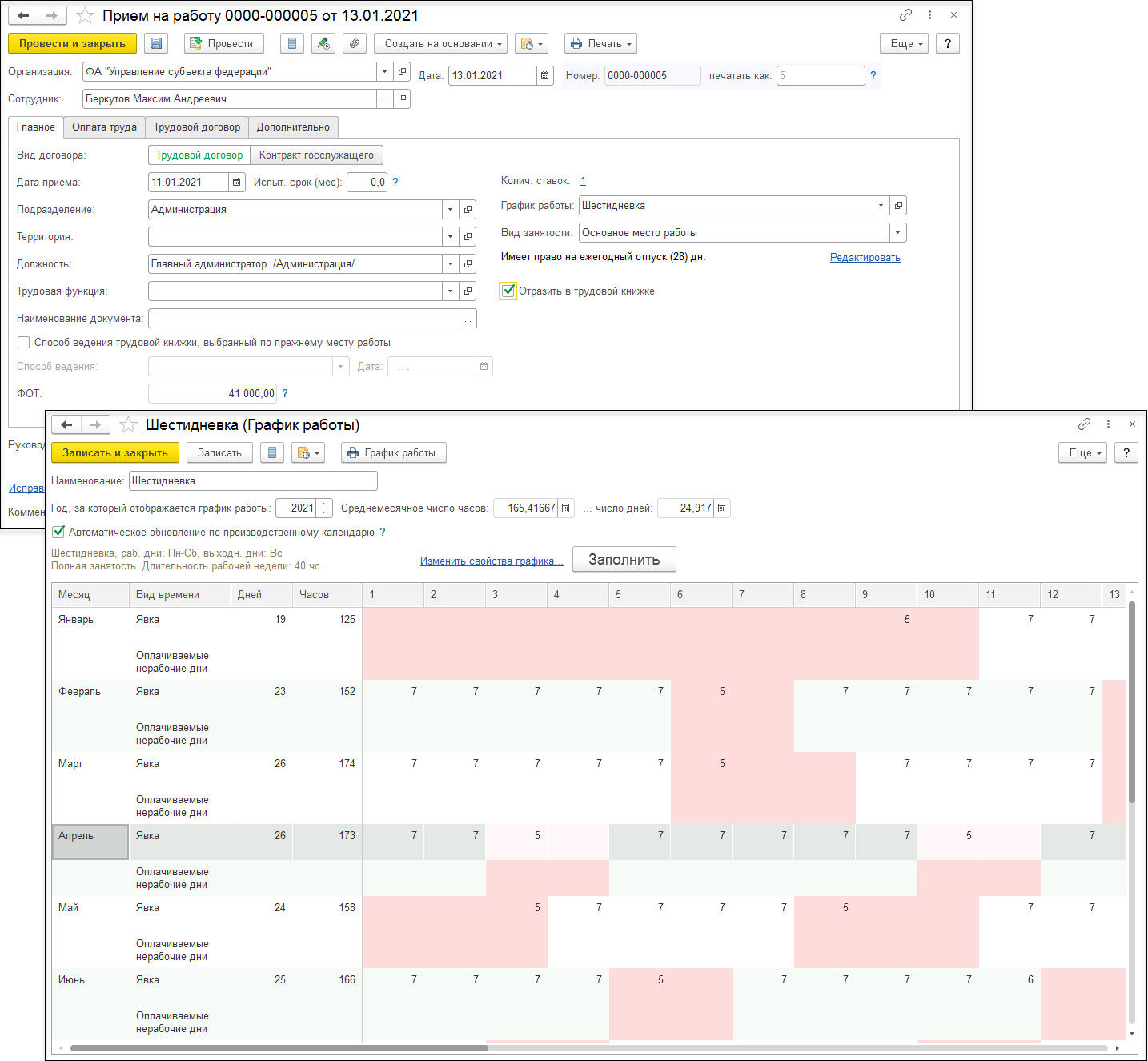Click Провести и закрыть button
Image resolution: width=1148 pixels, height=1061 pixels.
72,43
